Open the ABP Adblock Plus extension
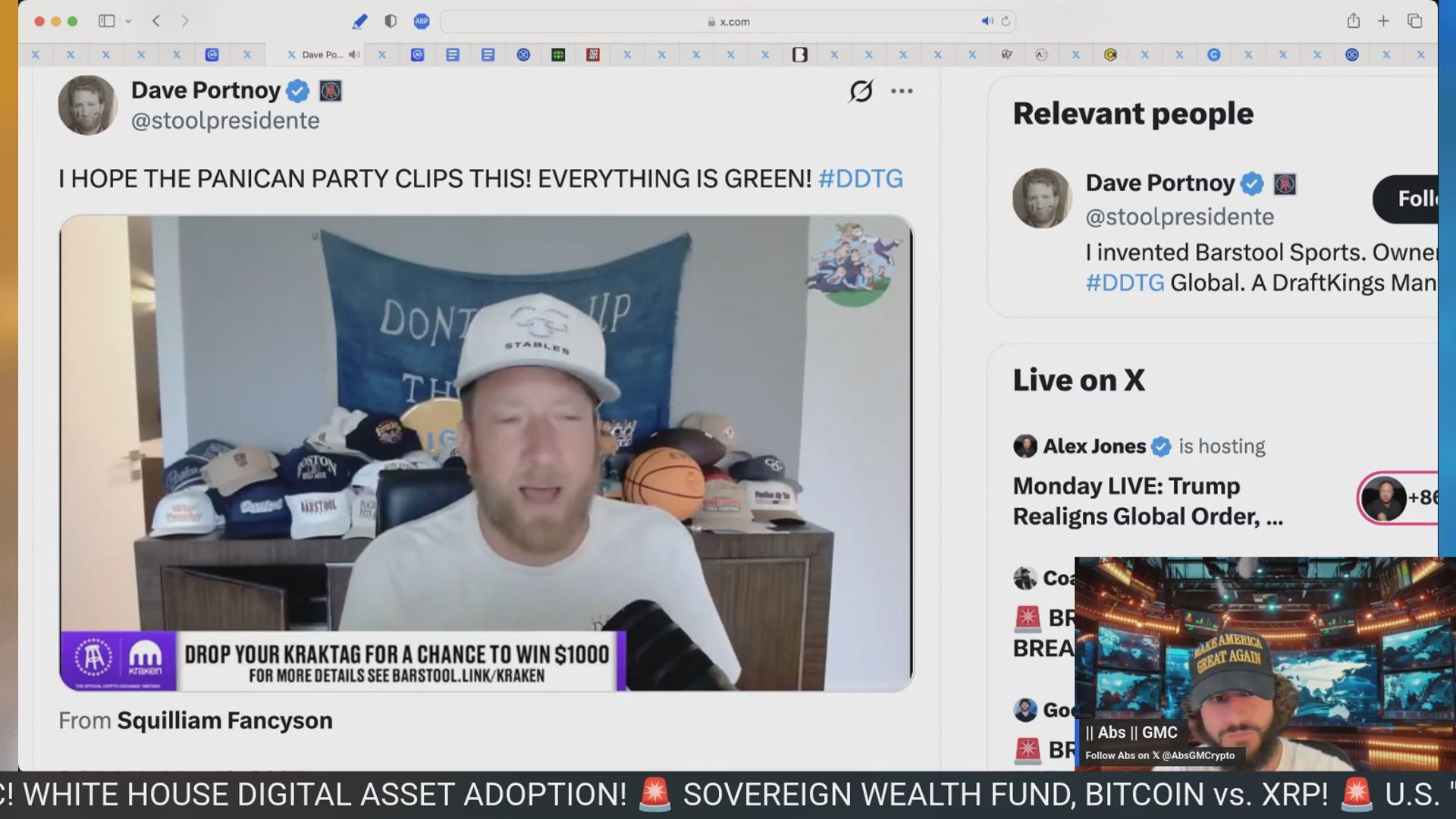The width and height of the screenshot is (1456, 819). (x=422, y=21)
